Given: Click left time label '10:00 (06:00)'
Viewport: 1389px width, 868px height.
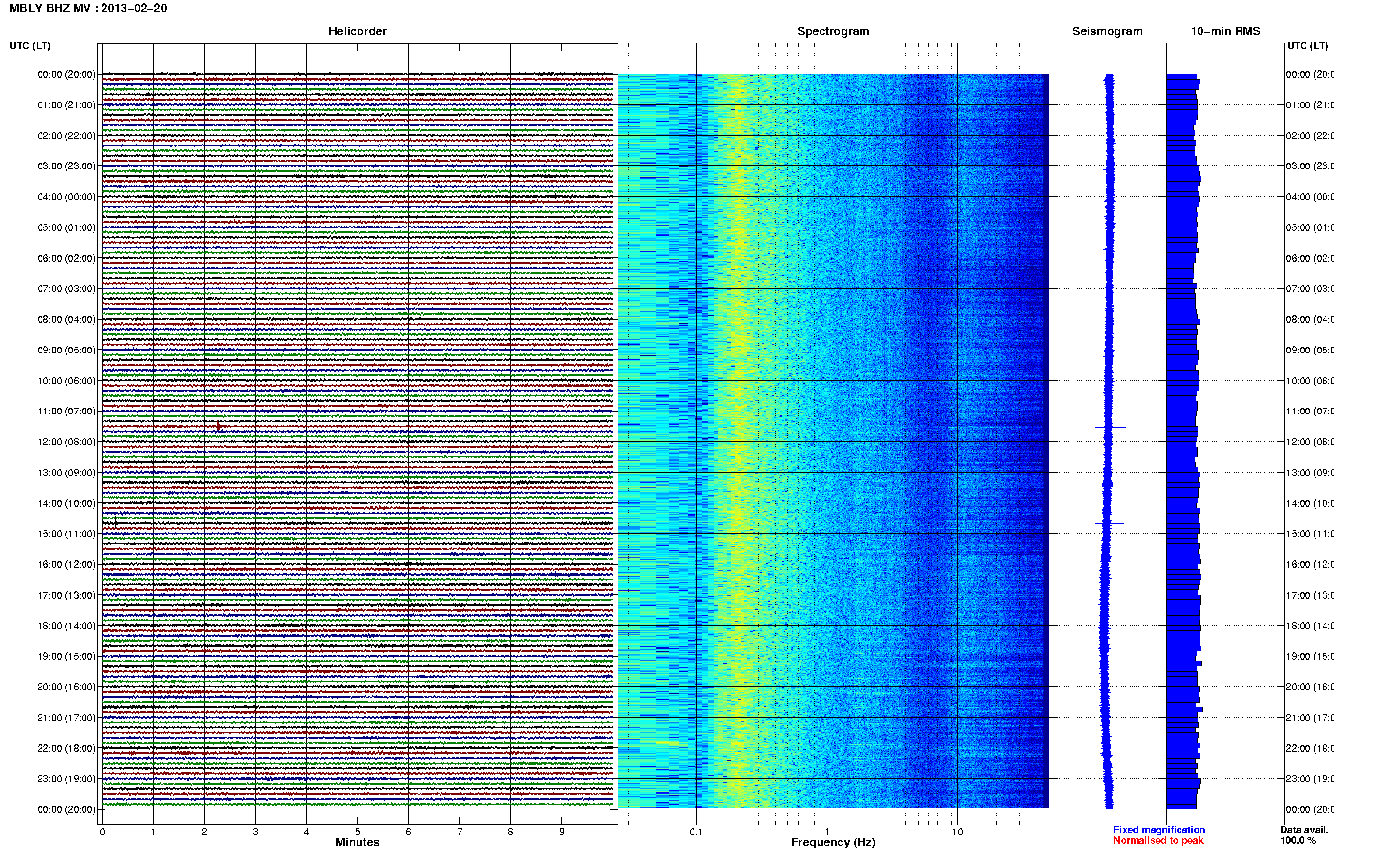Looking at the screenshot, I should click(x=66, y=381).
